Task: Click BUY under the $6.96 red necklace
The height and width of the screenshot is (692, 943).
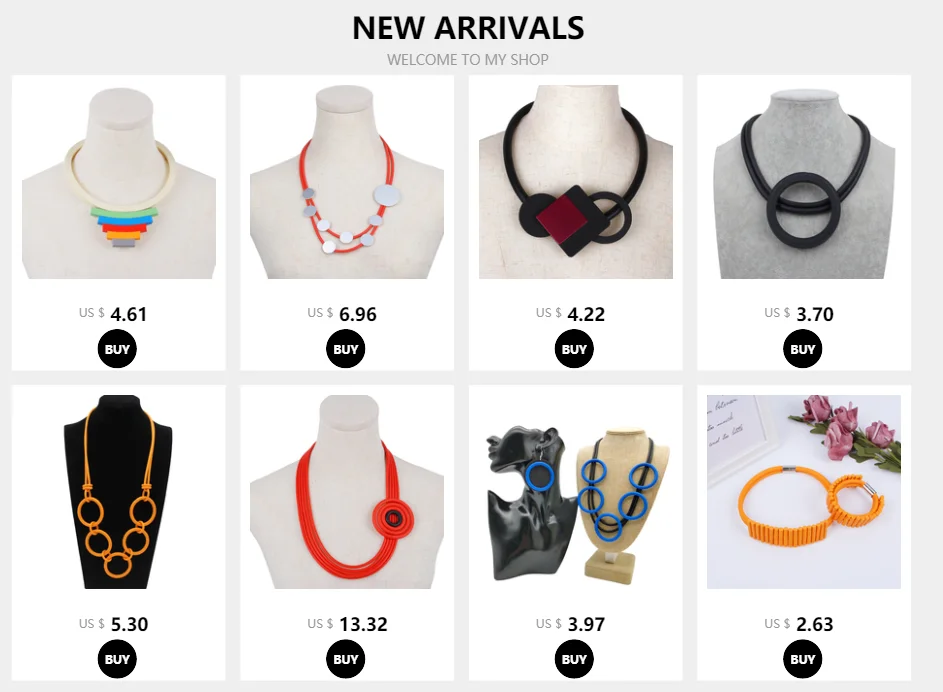Action: [346, 349]
